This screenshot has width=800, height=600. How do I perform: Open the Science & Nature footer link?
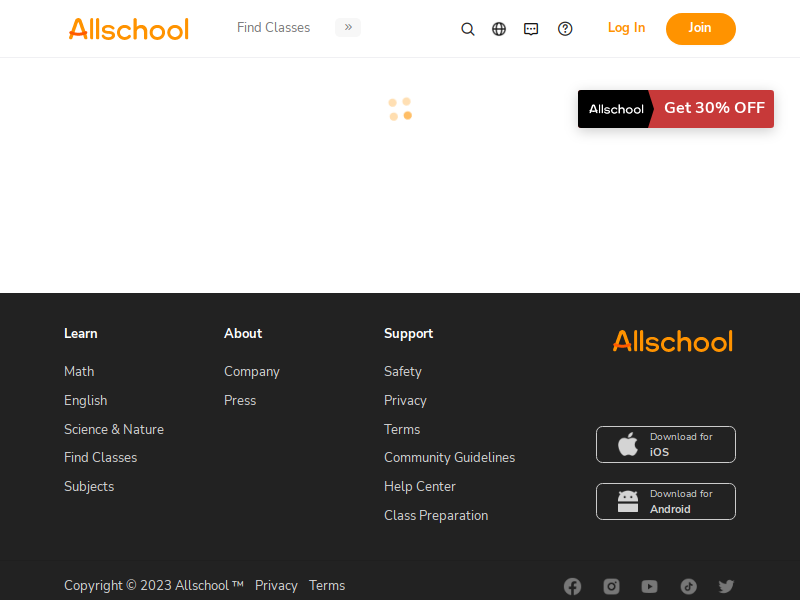(114, 430)
